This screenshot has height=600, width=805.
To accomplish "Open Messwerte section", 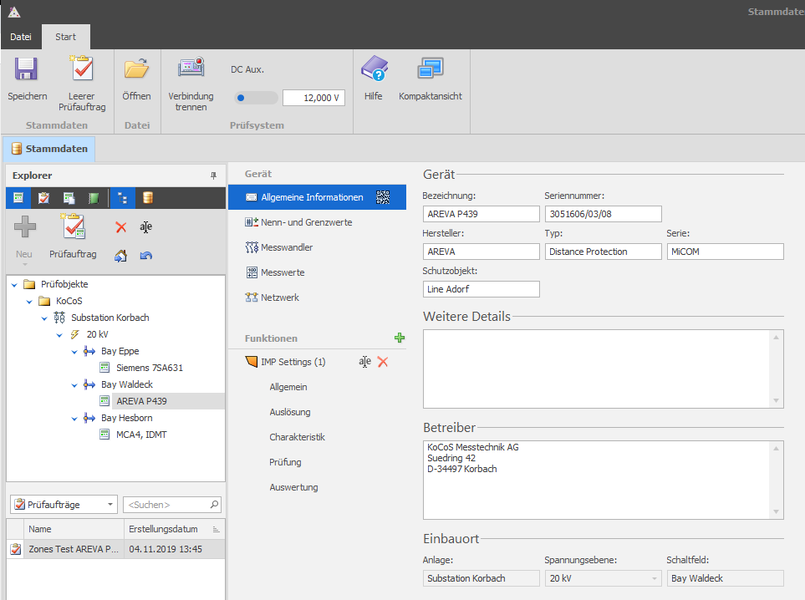I will (282, 273).
